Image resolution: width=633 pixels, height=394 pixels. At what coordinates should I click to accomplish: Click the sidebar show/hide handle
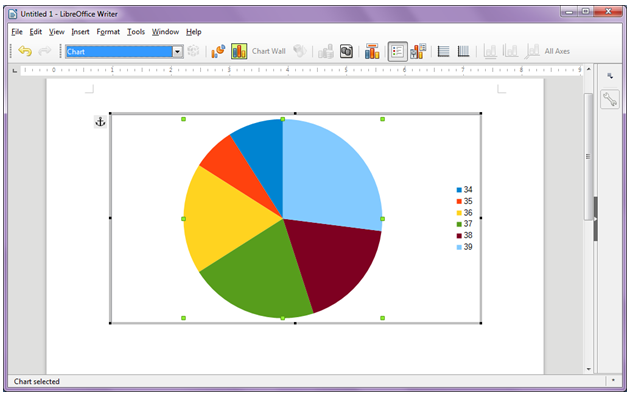coord(595,218)
